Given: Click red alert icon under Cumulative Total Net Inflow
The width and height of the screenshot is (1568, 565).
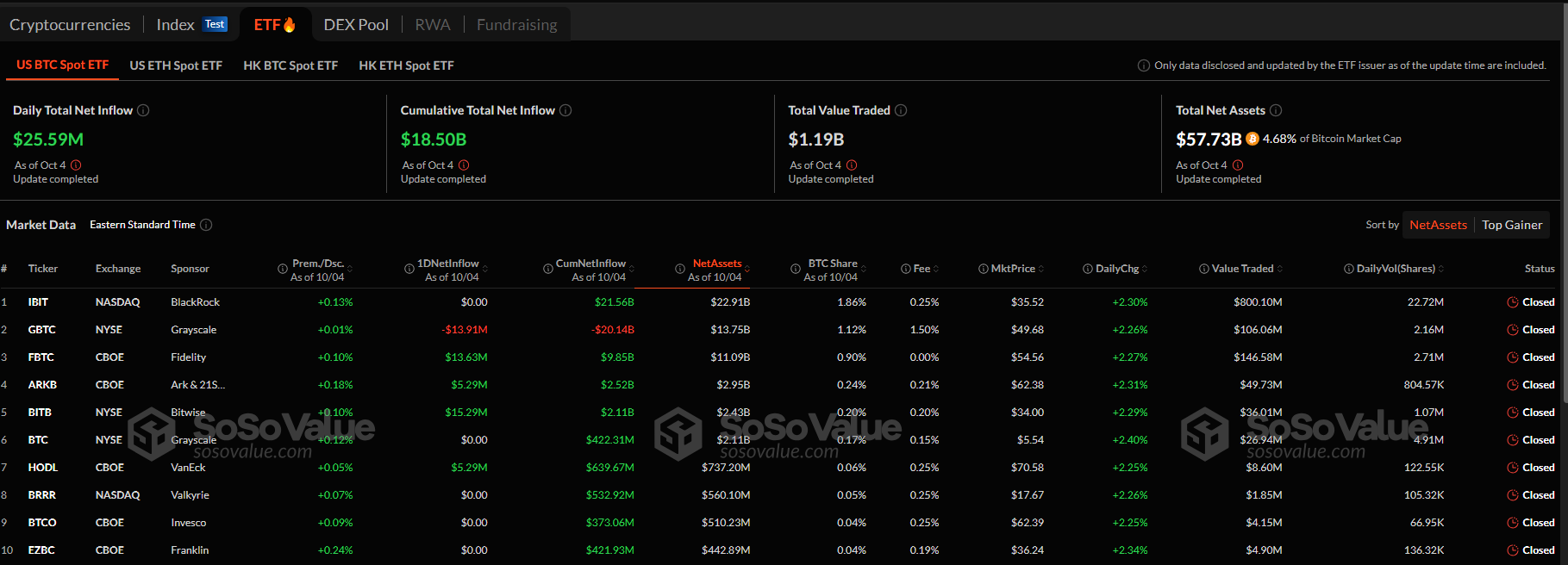Looking at the screenshot, I should pyautogui.click(x=464, y=165).
